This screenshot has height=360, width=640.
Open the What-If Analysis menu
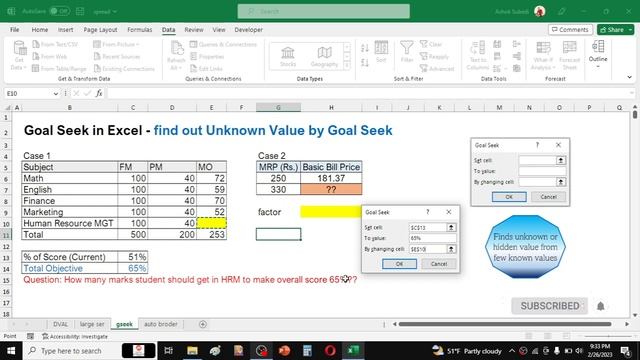(543, 56)
